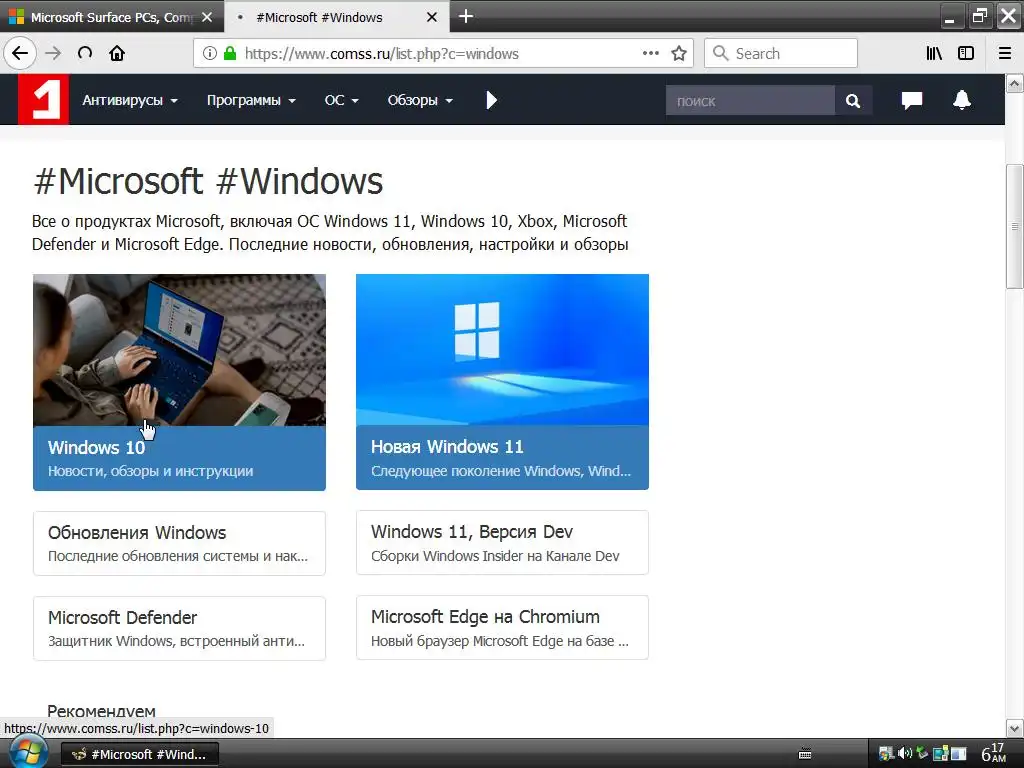The height and width of the screenshot is (768, 1024).
Task: Click the Рекомендуем heading text
Action: click(101, 711)
